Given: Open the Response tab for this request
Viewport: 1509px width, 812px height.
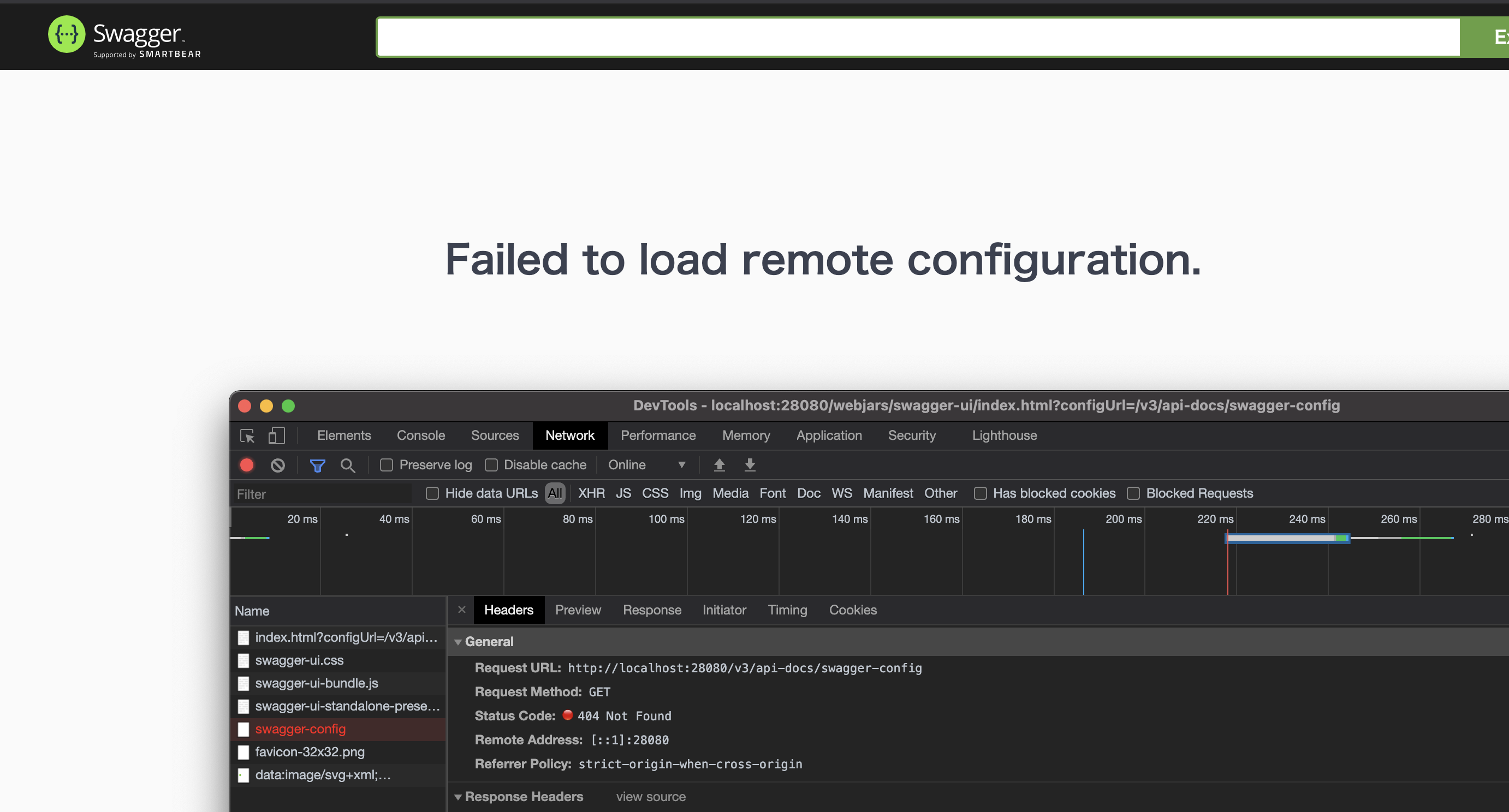Looking at the screenshot, I should [652, 610].
